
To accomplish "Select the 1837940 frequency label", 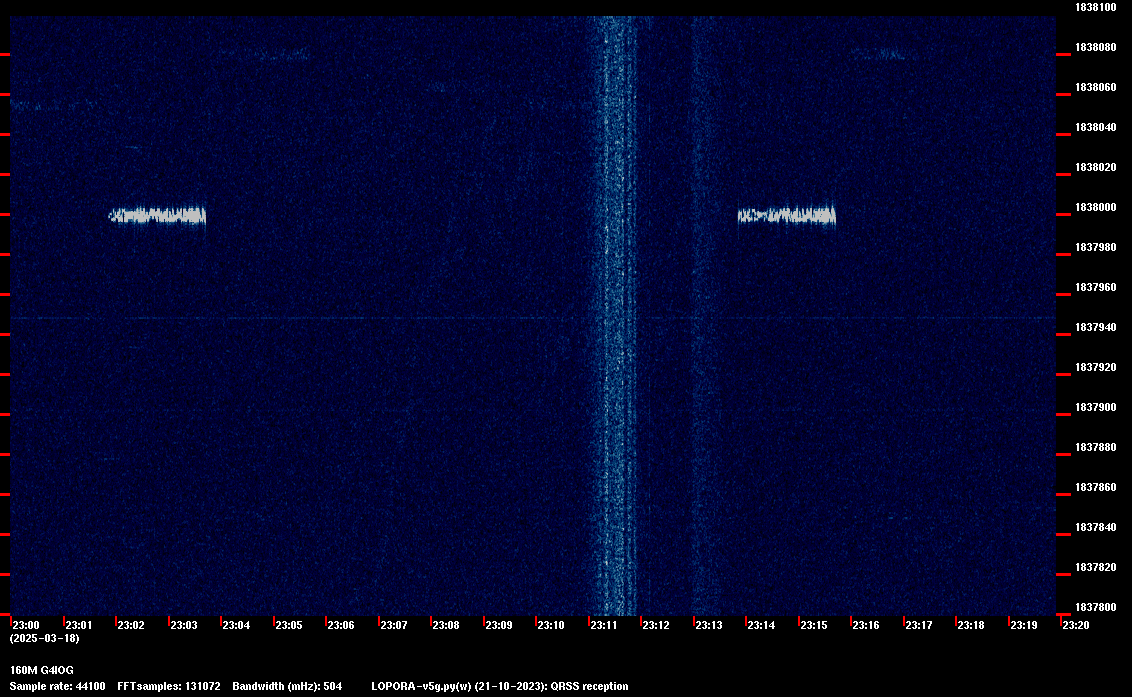I will point(1095,327).
